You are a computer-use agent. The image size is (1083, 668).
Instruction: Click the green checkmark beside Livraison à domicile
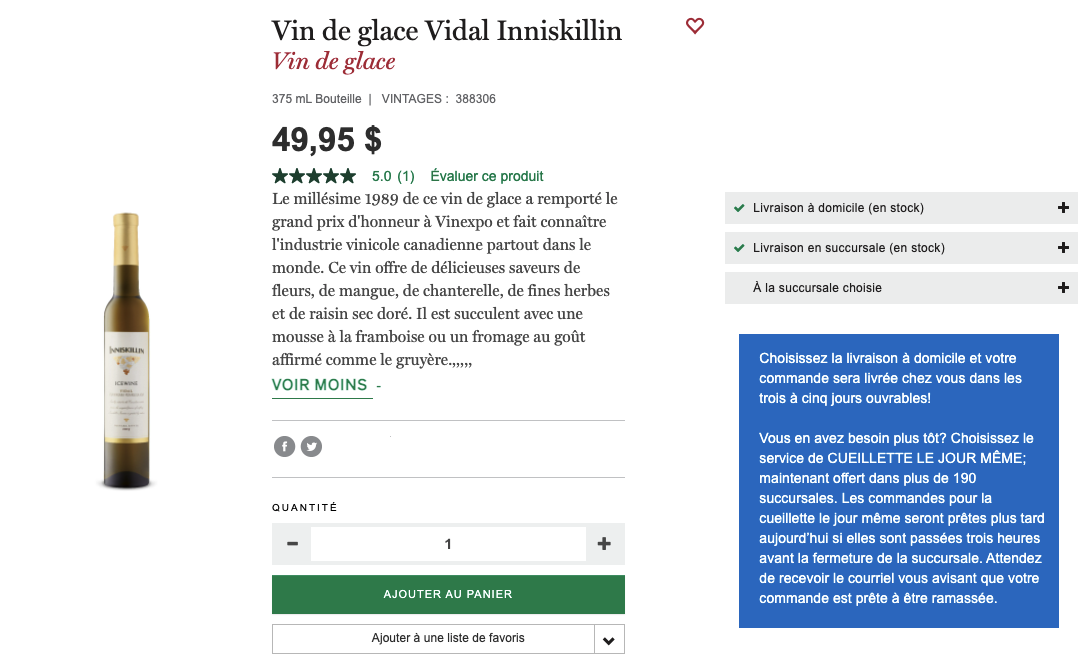pos(739,208)
